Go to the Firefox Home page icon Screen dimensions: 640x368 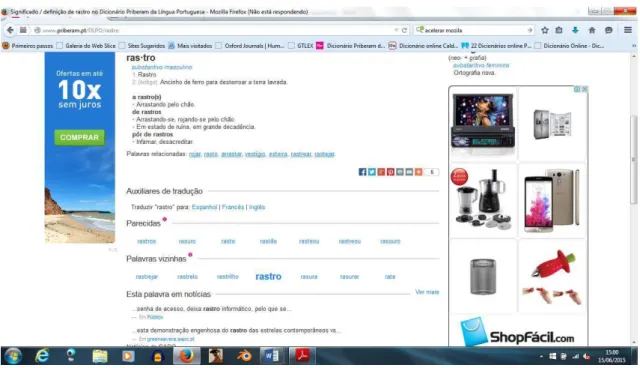pos(592,30)
